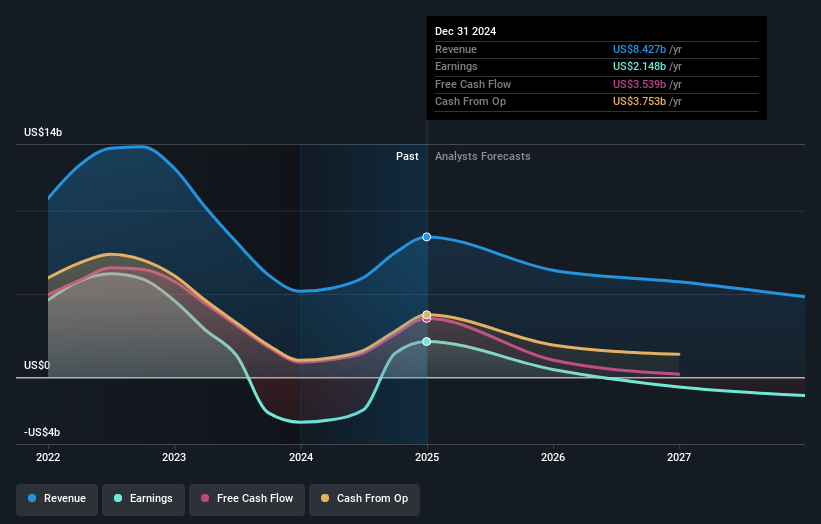This screenshot has height=524, width=821.
Task: Click the US$0 y-axis label
Action: 37,365
